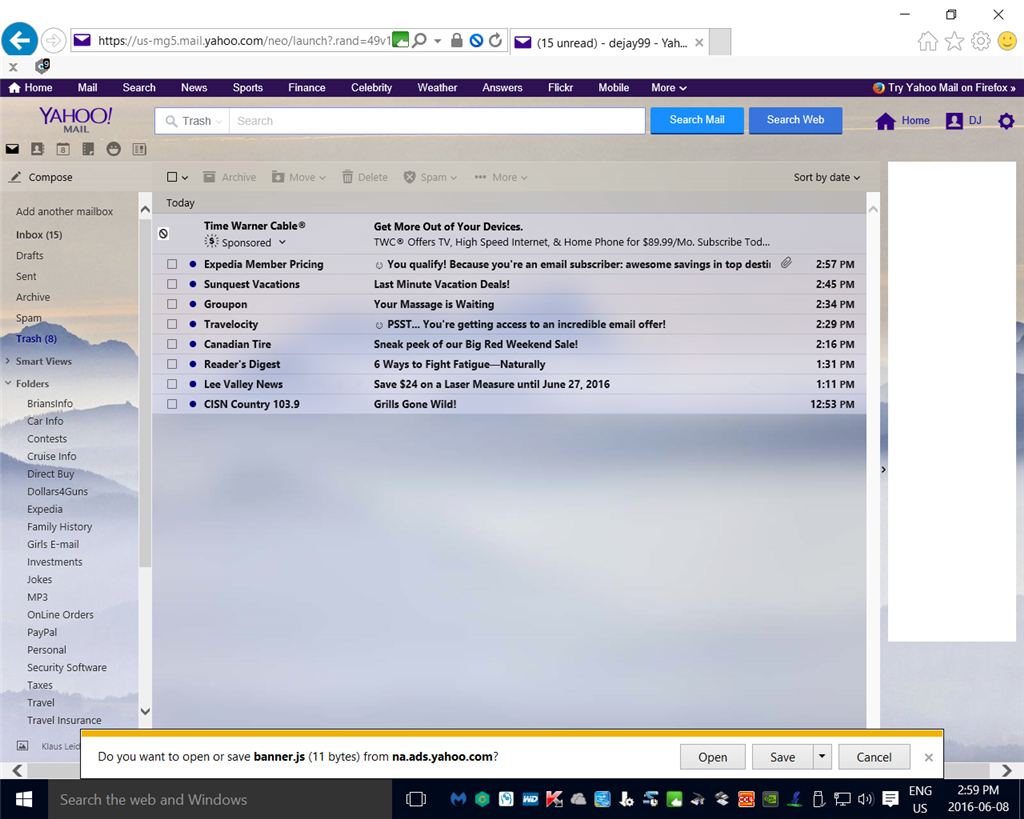Open Flickr in the Yahoo navigation bar

[560, 88]
